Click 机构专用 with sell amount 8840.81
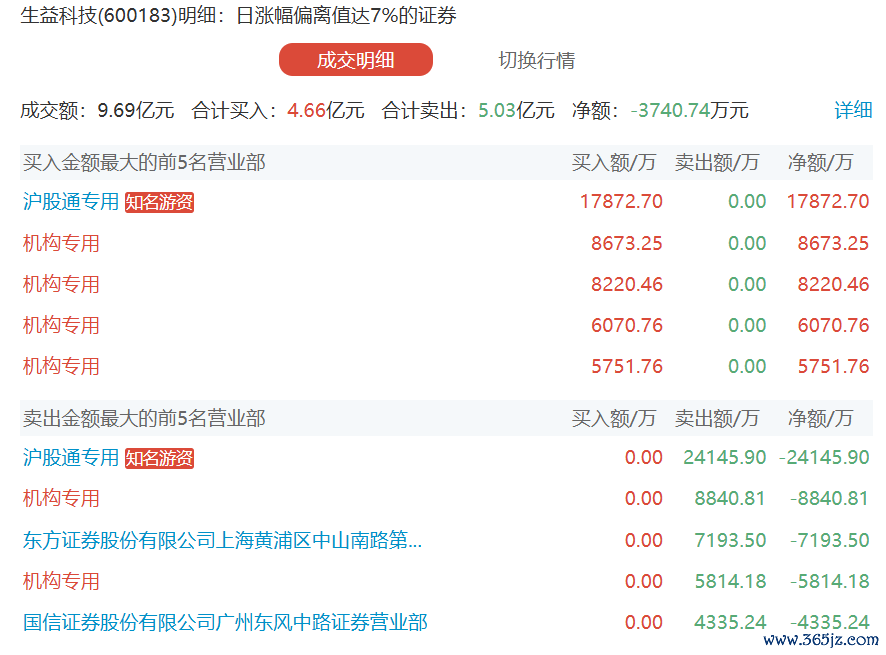The image size is (886, 655). click(x=61, y=498)
